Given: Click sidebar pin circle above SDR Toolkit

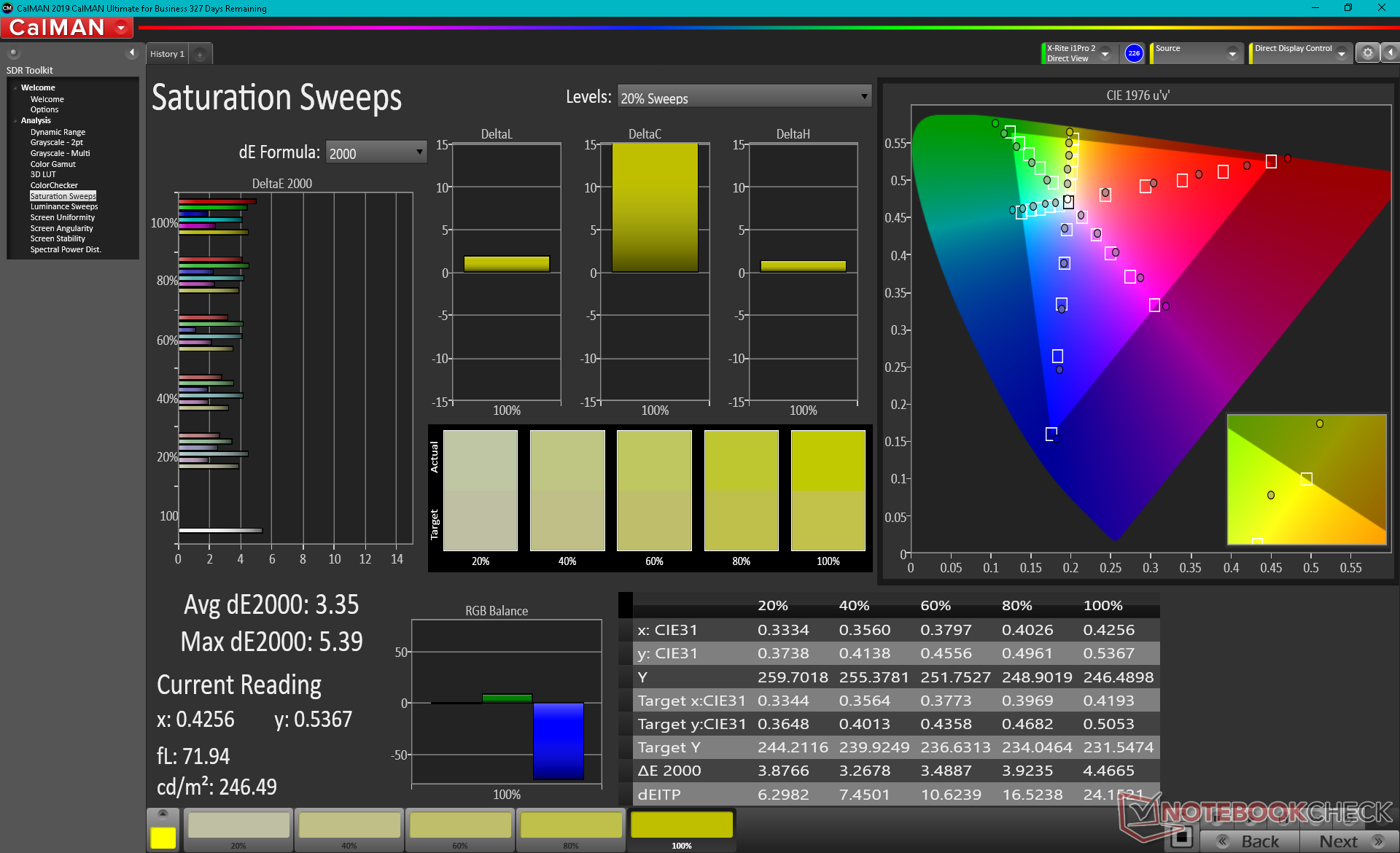Looking at the screenshot, I should point(13,52).
